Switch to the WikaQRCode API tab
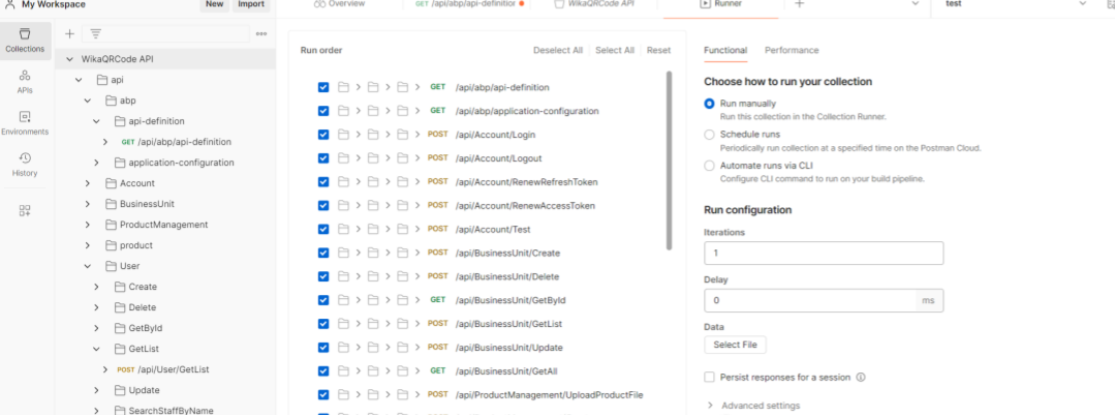The height and width of the screenshot is (415, 1115). pyautogui.click(x=596, y=4)
